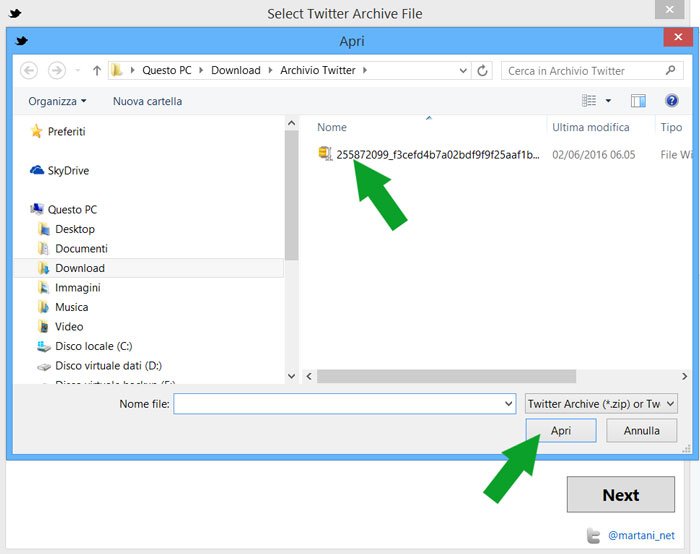Click the Next button in the wizard

click(621, 495)
